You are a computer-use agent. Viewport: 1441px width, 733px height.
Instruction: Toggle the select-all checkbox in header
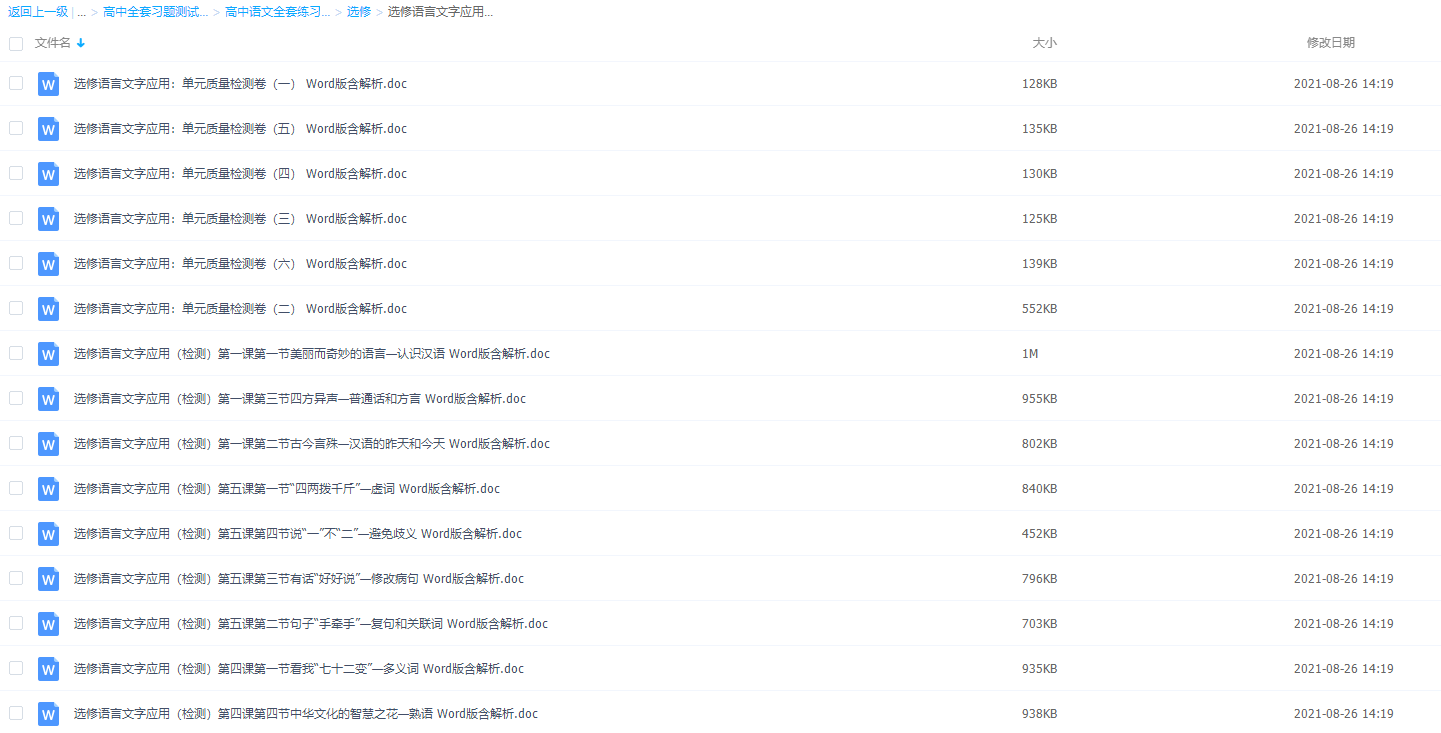click(x=16, y=43)
